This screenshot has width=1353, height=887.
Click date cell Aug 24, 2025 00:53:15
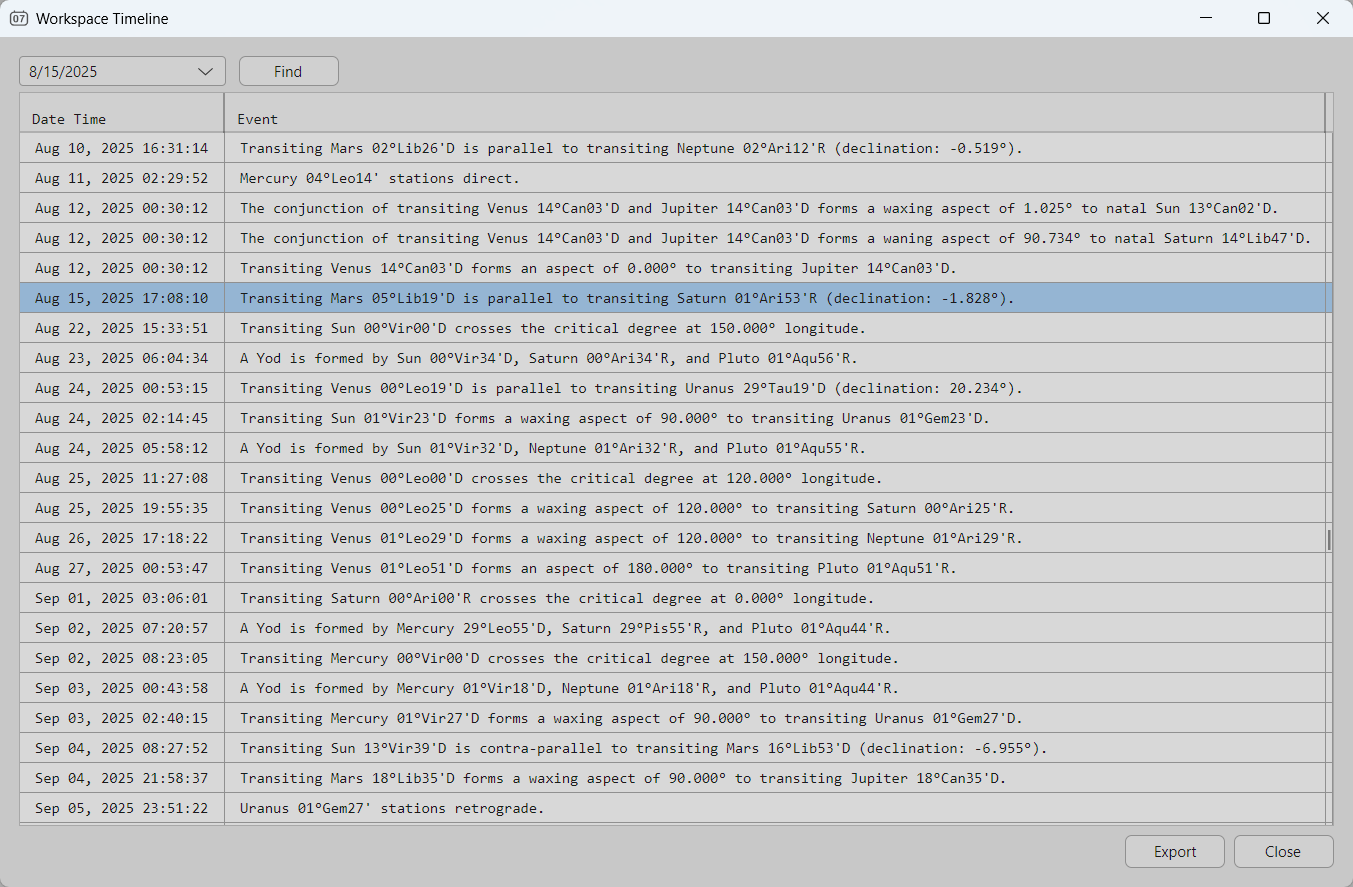pyautogui.click(x=121, y=388)
